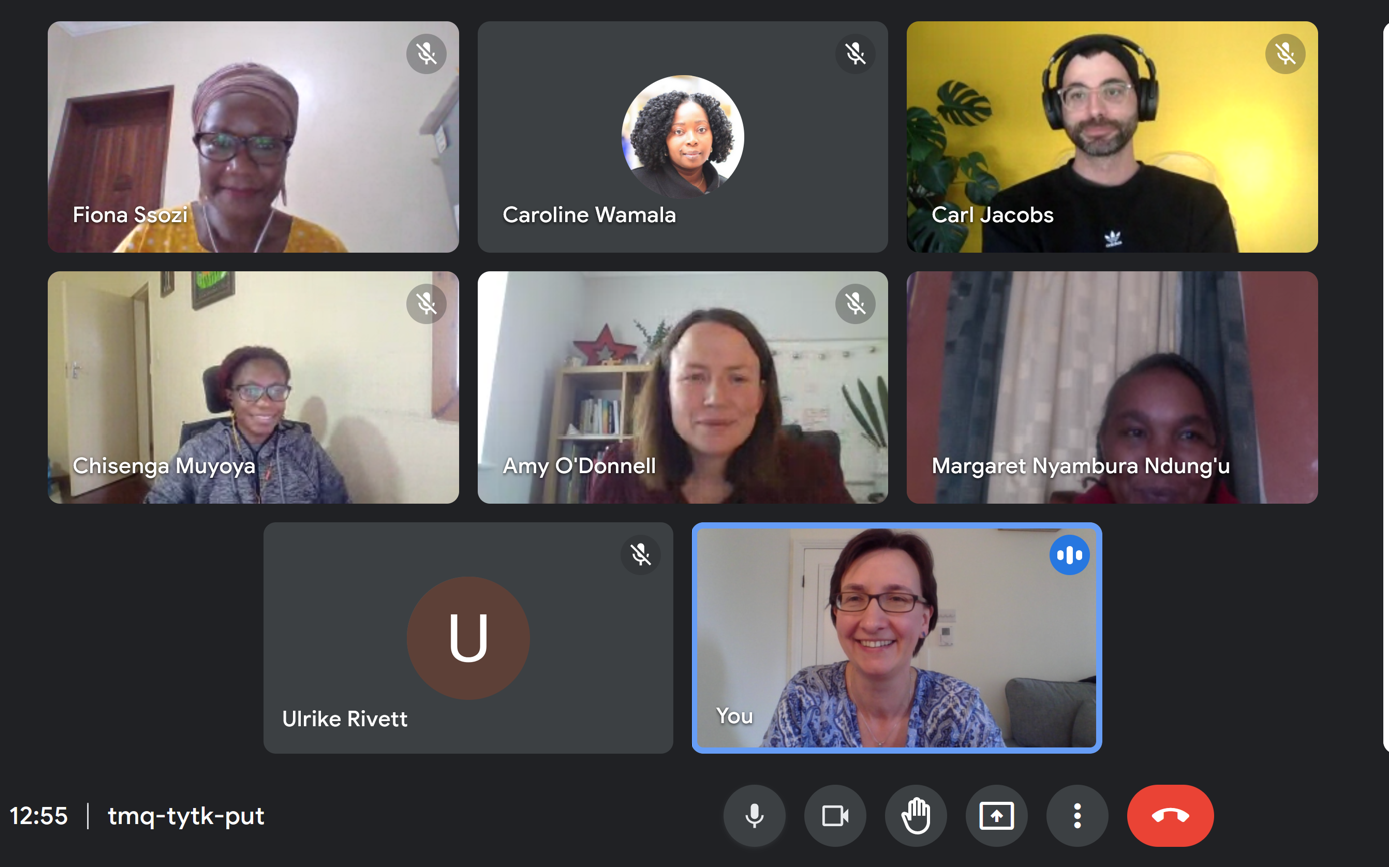Raise your hand with the hand icon
This screenshot has width=1389, height=867.
point(916,816)
